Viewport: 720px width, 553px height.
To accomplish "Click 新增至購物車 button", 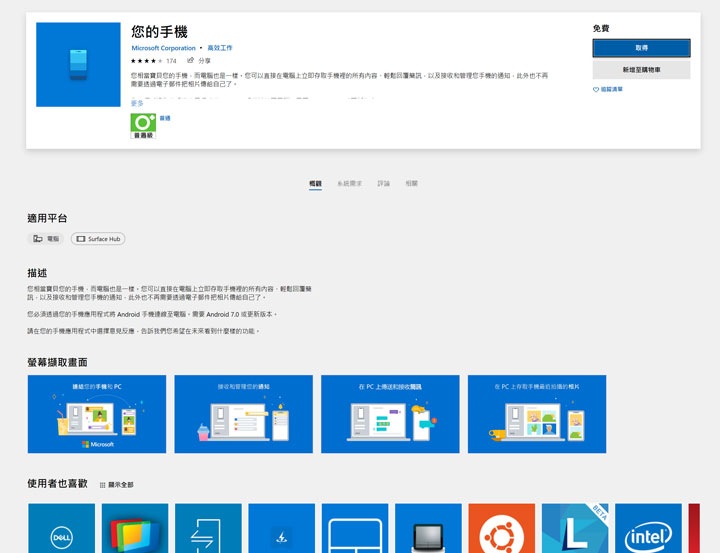I will (x=641, y=70).
